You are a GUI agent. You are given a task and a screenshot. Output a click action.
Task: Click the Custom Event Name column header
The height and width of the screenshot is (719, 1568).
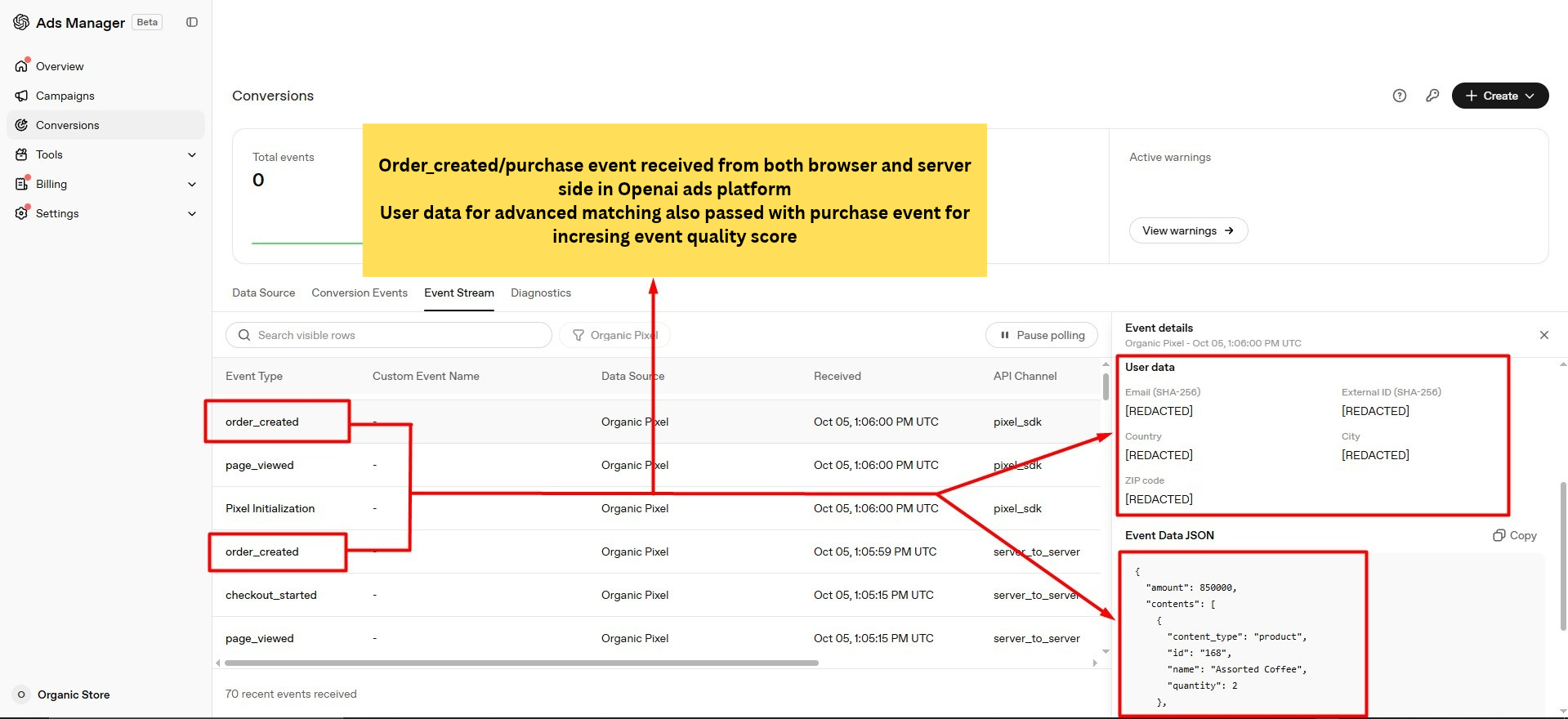[x=426, y=376]
